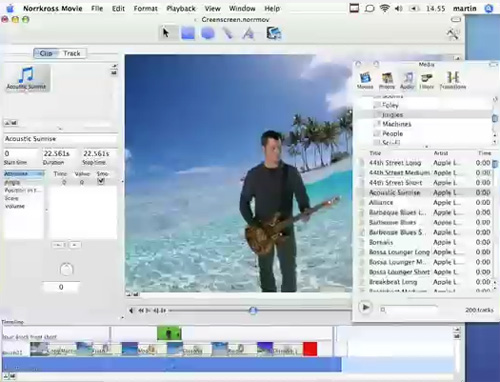Click the fast-forward control below the preview
Viewport: 500px width, 382px height.
coord(162,311)
